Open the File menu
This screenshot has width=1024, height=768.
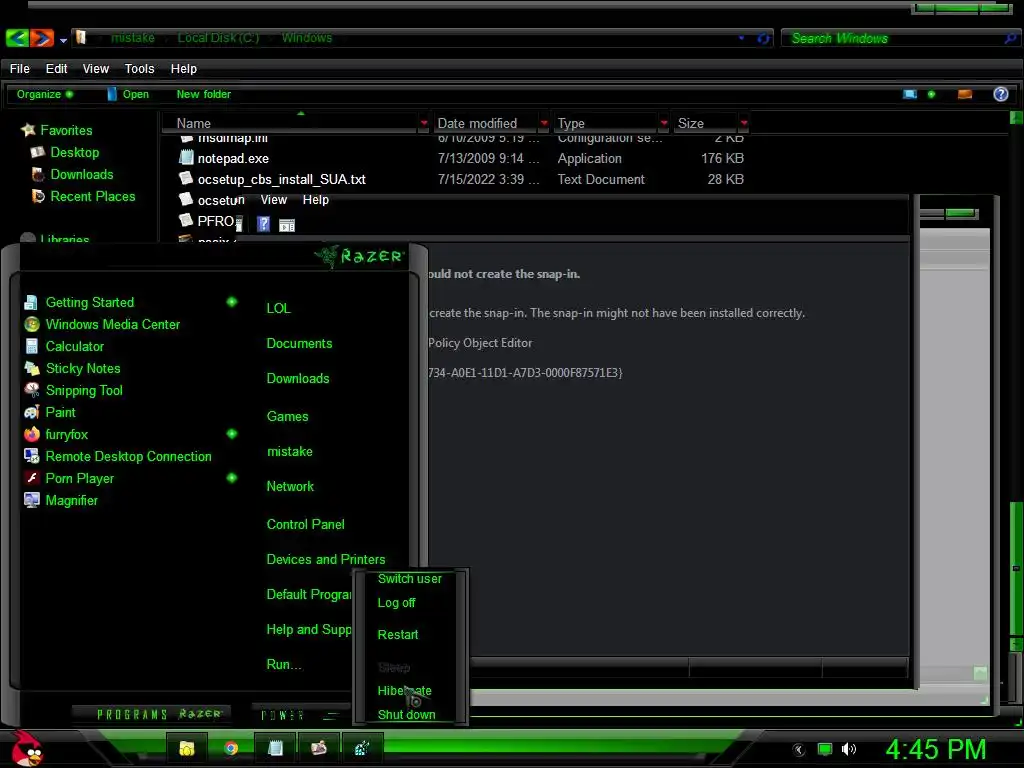[x=20, y=69]
